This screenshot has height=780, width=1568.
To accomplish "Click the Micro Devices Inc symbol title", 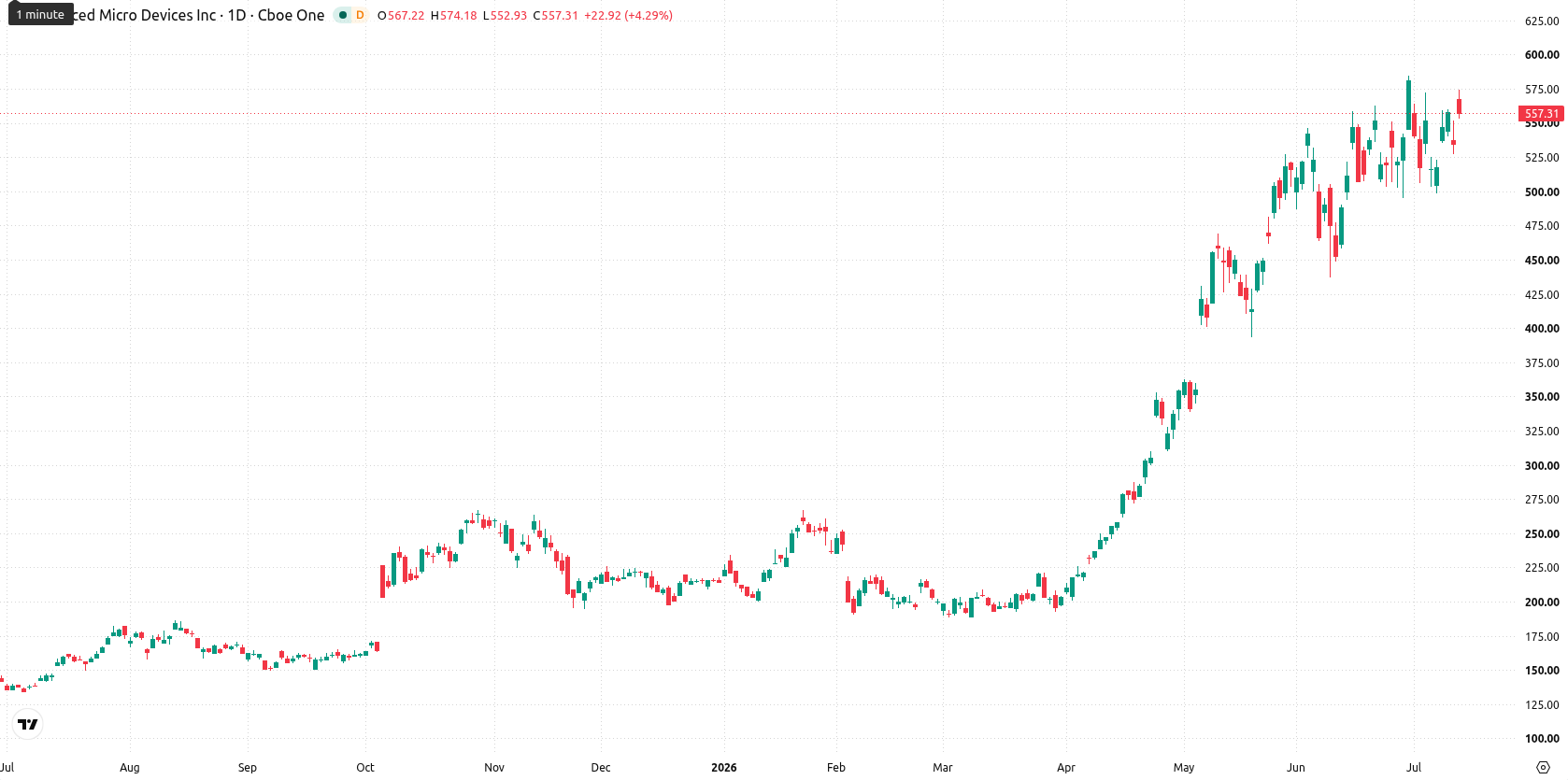I will [x=199, y=15].
